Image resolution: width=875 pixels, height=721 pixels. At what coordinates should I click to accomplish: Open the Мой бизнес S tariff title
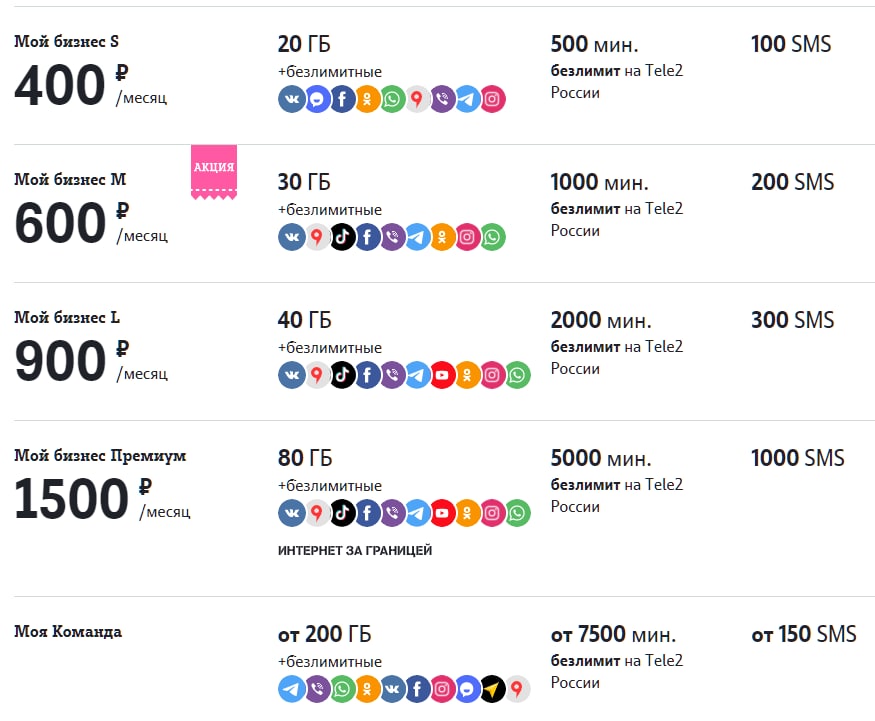coord(66,42)
